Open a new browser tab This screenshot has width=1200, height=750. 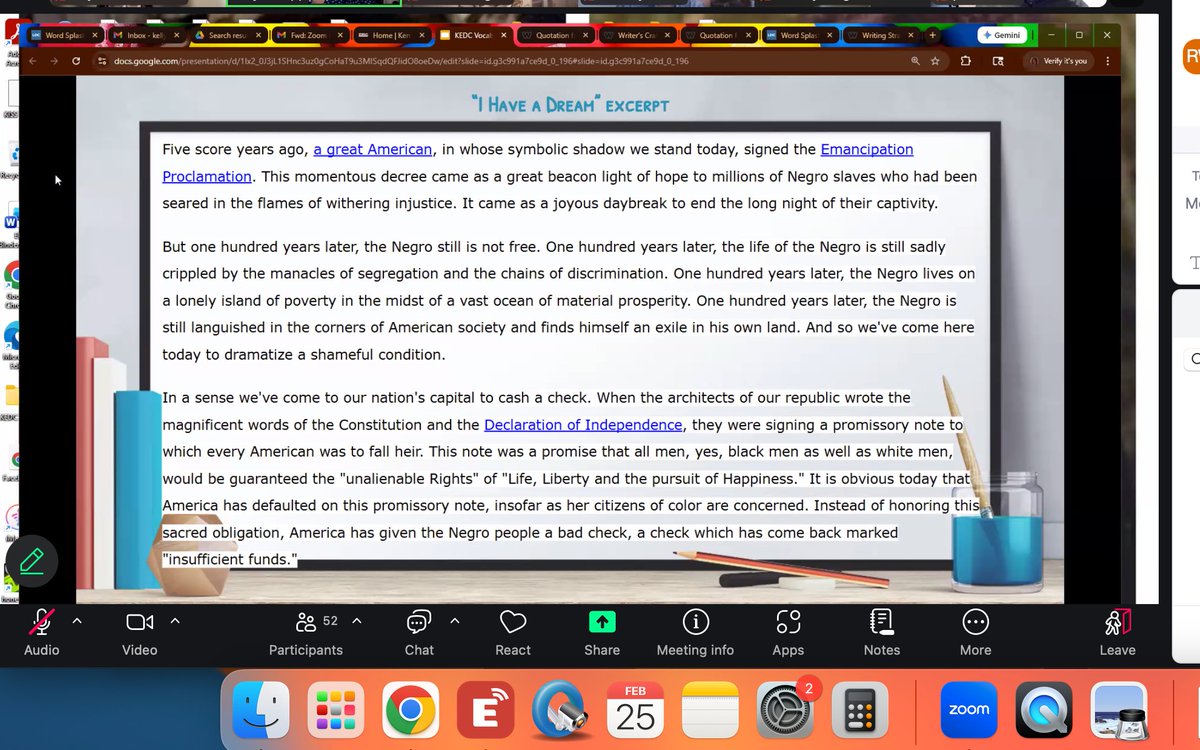click(933, 35)
